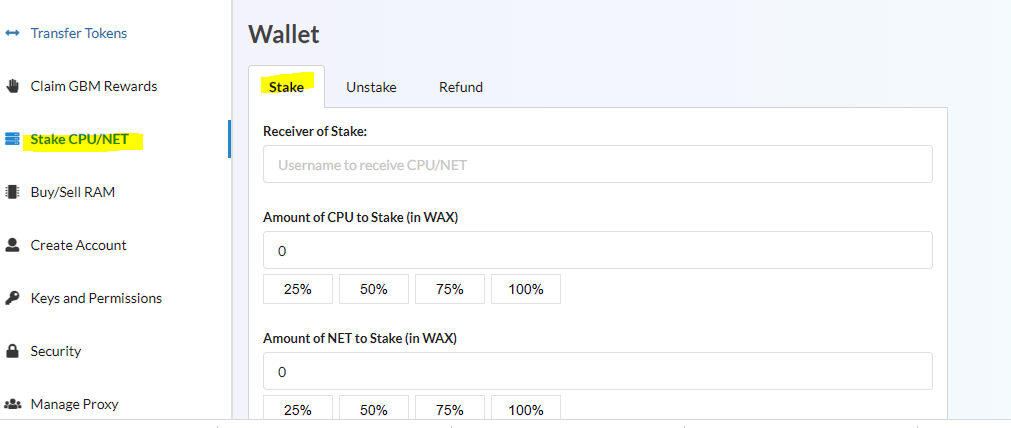Open the Refund tab

pos(461,87)
